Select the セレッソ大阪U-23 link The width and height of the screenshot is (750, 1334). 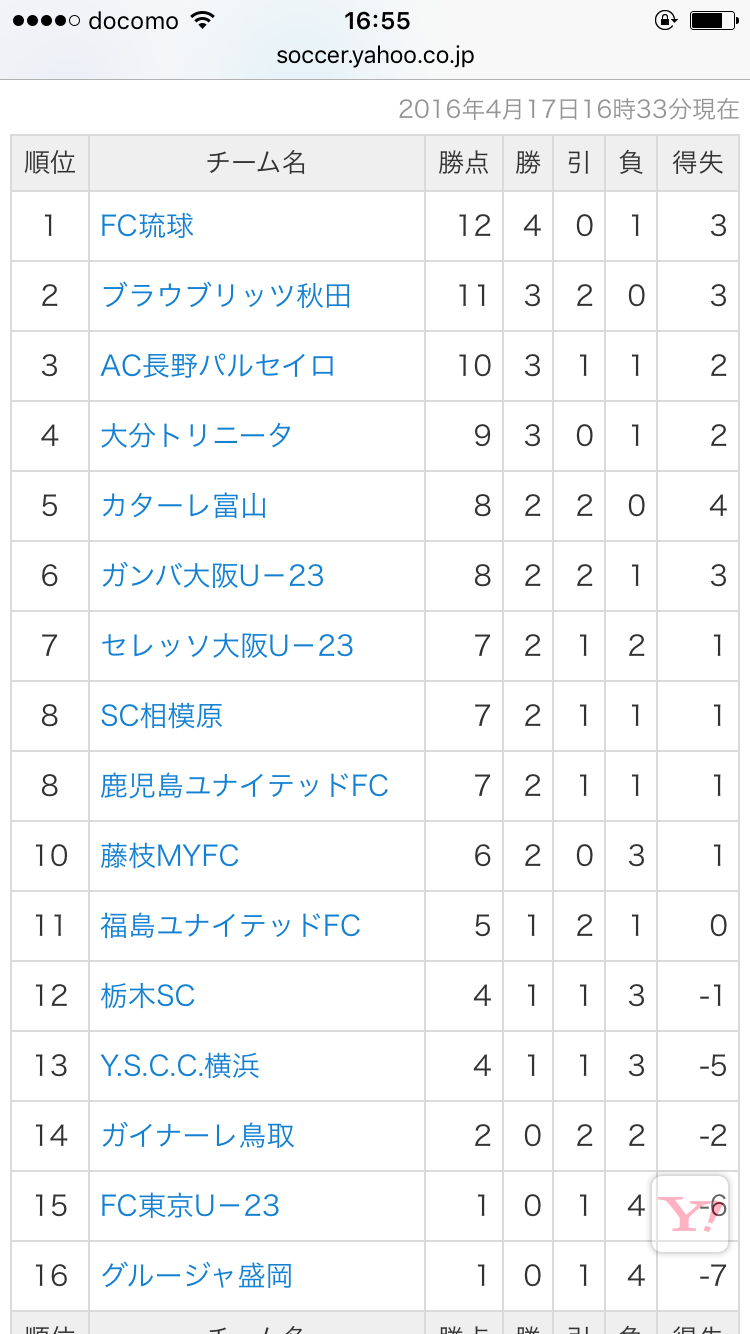click(227, 646)
